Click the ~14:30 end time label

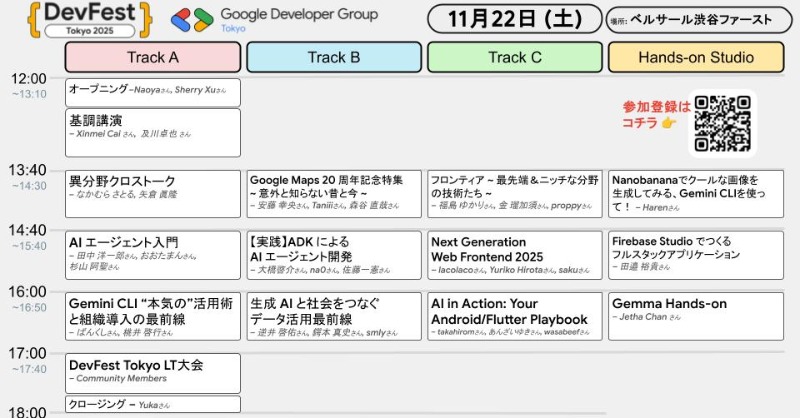pyautogui.click(x=30, y=186)
